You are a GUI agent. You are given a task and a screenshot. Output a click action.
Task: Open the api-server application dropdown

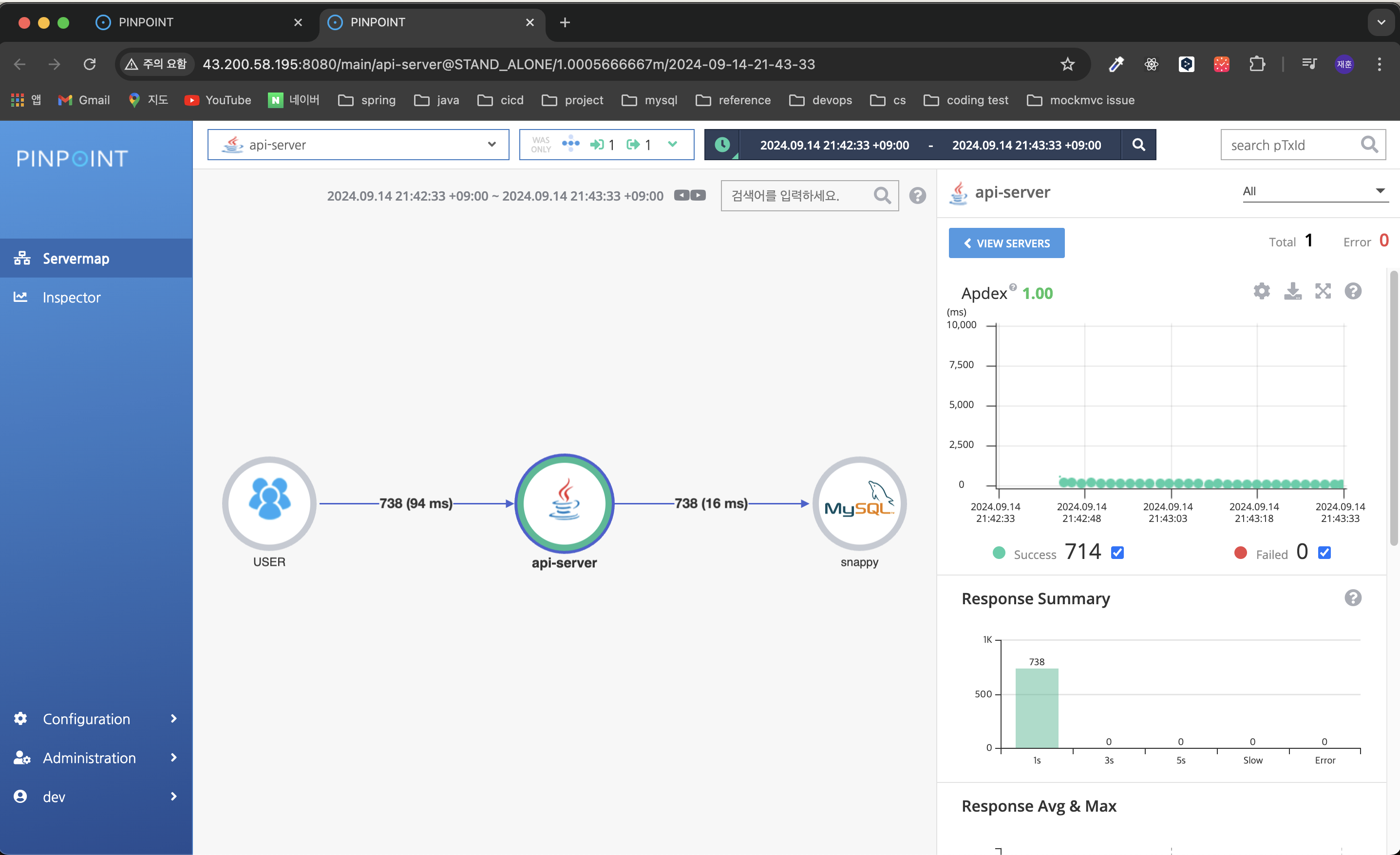pyautogui.click(x=358, y=145)
